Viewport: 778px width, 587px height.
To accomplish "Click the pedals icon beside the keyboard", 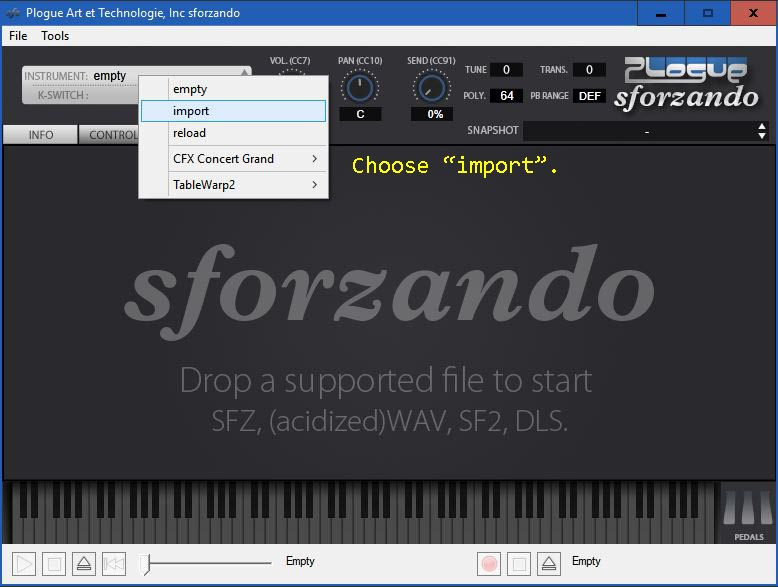I will (x=748, y=512).
